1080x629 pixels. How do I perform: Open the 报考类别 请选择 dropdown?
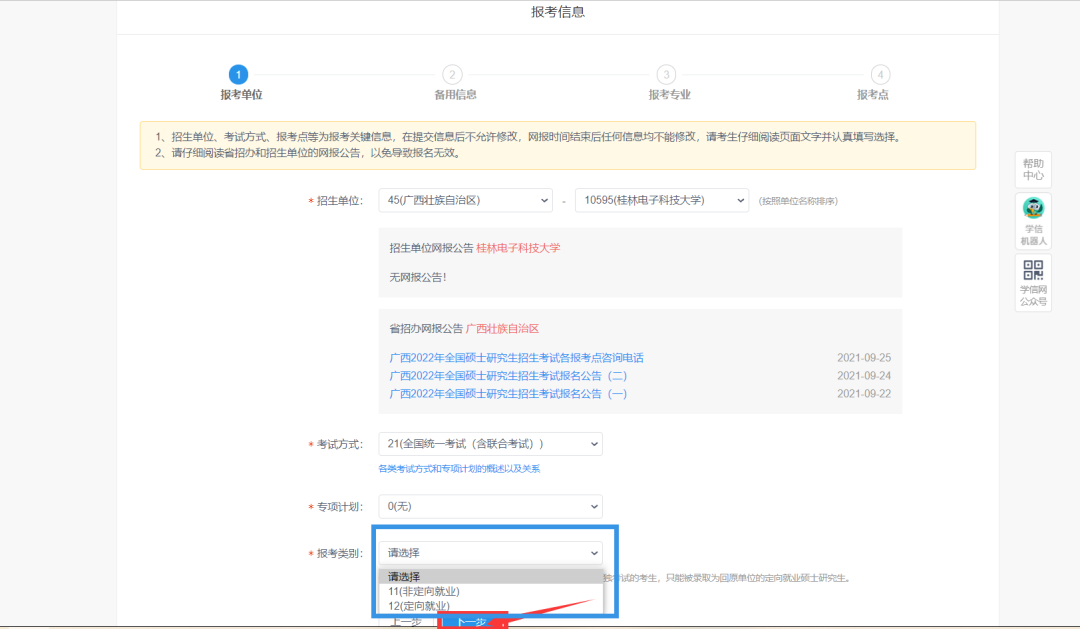tap(490, 553)
